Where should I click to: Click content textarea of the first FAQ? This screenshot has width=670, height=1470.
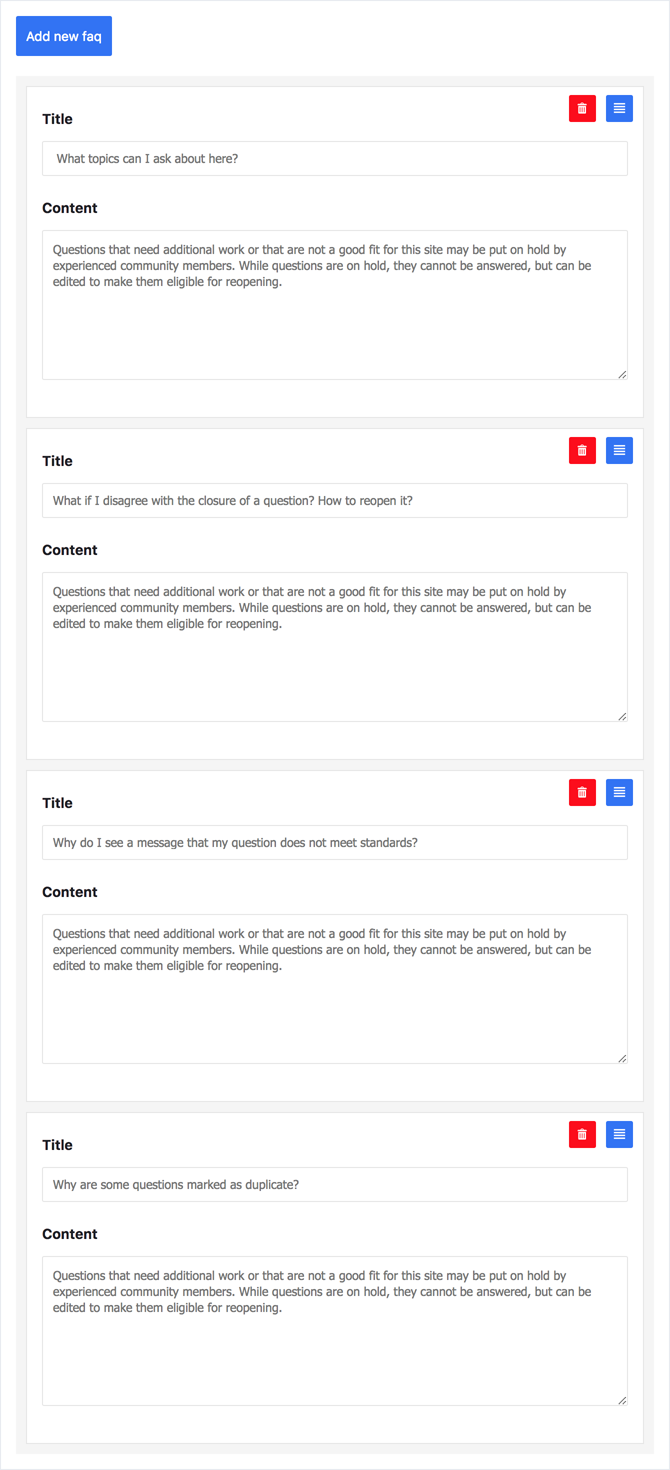tap(335, 305)
